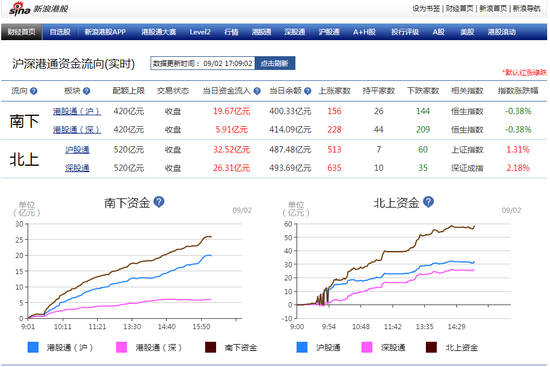
Task: Open the 港股通（沪） link in the table
Action: [x=77, y=111]
